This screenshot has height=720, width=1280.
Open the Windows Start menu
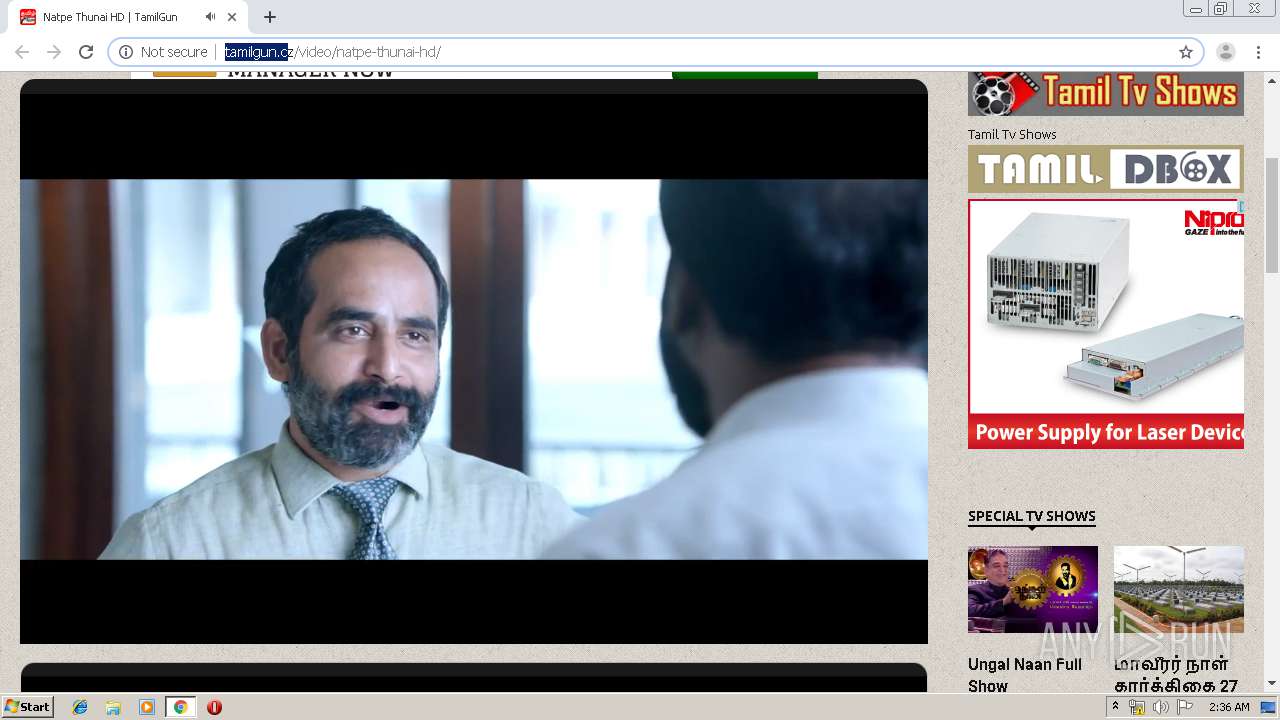27,706
